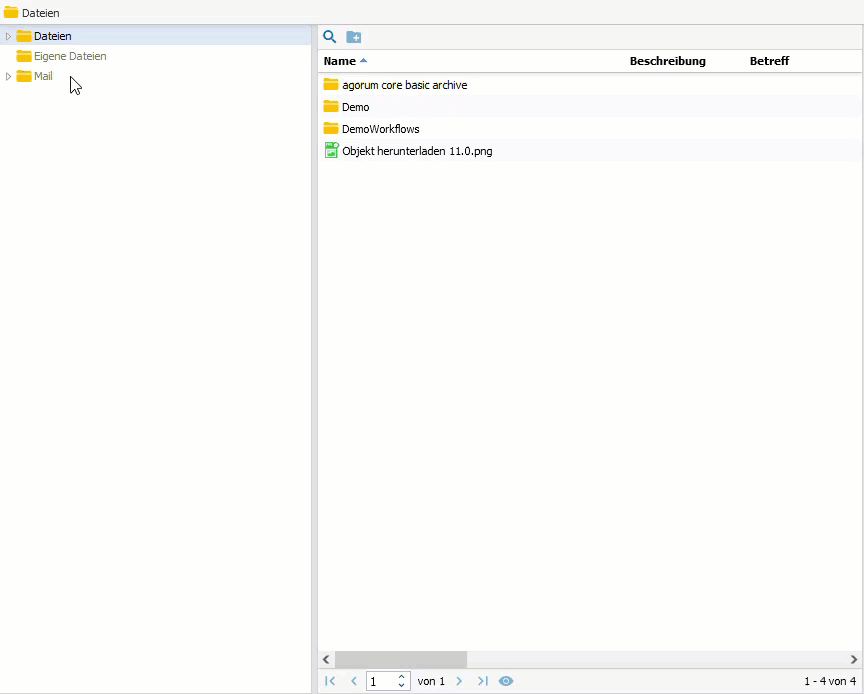Increase page number with up stepper
The width and height of the screenshot is (864, 694).
tap(402, 677)
